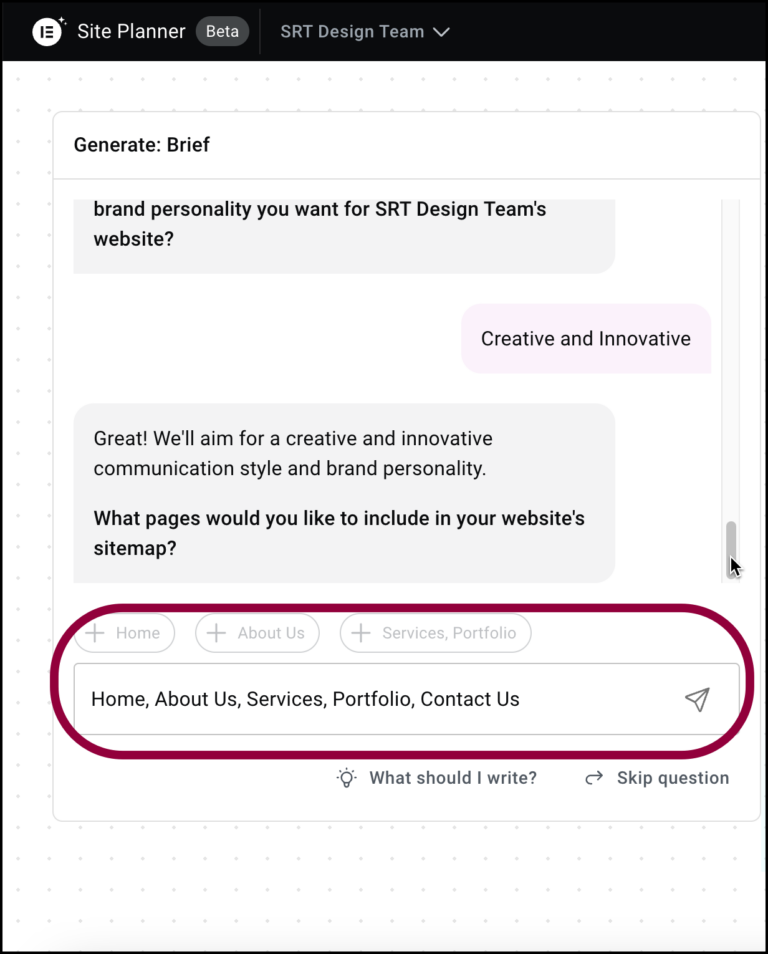768x954 pixels.
Task: Select the Generate: Brief header tab
Action: [x=141, y=145]
